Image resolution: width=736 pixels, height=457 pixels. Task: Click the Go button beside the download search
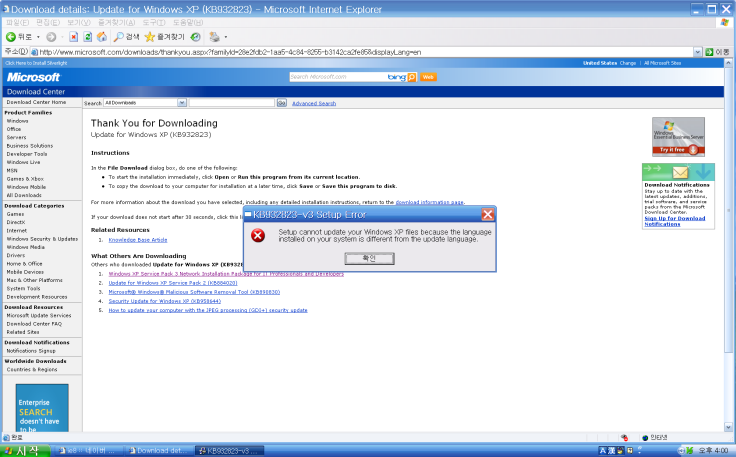[x=282, y=103]
